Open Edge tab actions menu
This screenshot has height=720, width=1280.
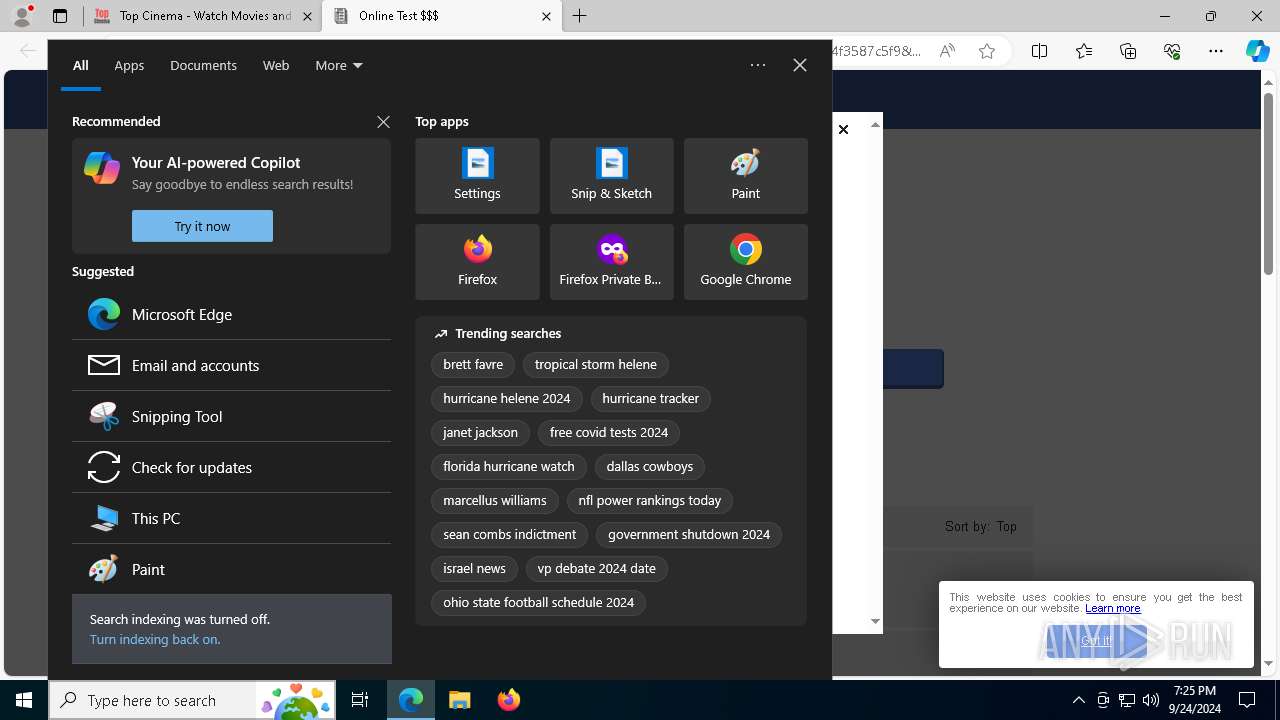(x=60, y=16)
